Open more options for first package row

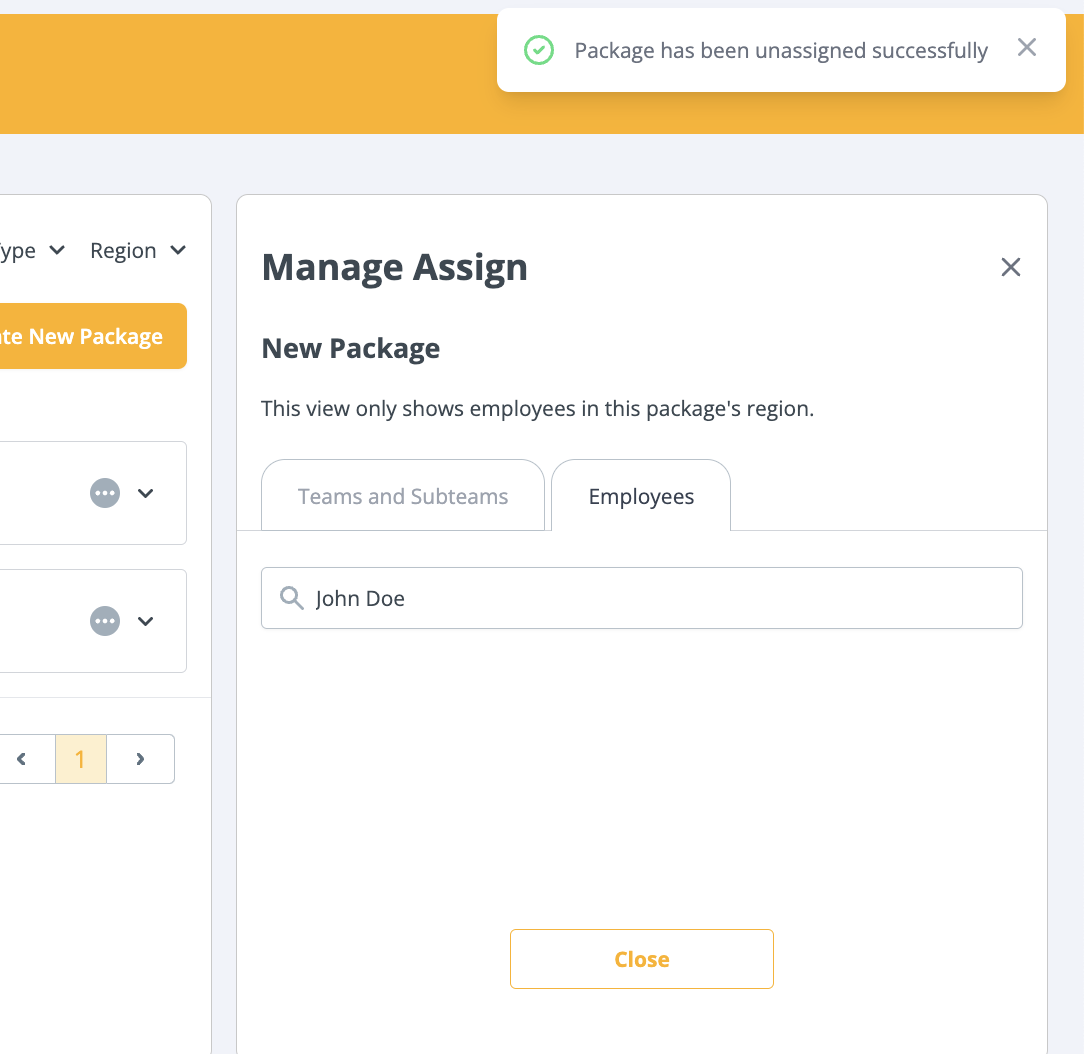click(105, 493)
